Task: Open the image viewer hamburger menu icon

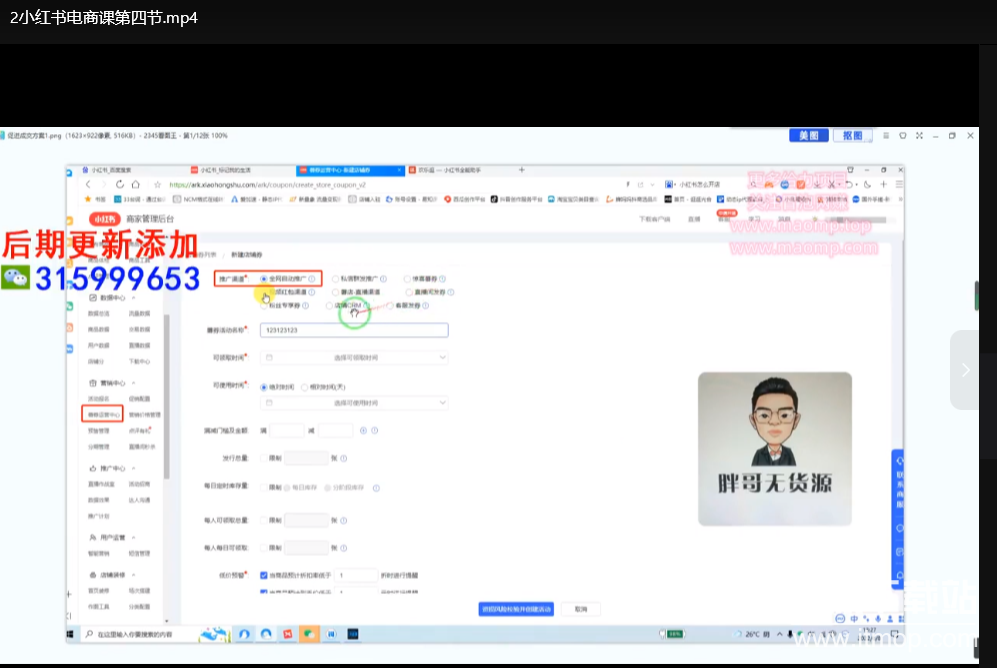Action: pyautogui.click(x=885, y=135)
